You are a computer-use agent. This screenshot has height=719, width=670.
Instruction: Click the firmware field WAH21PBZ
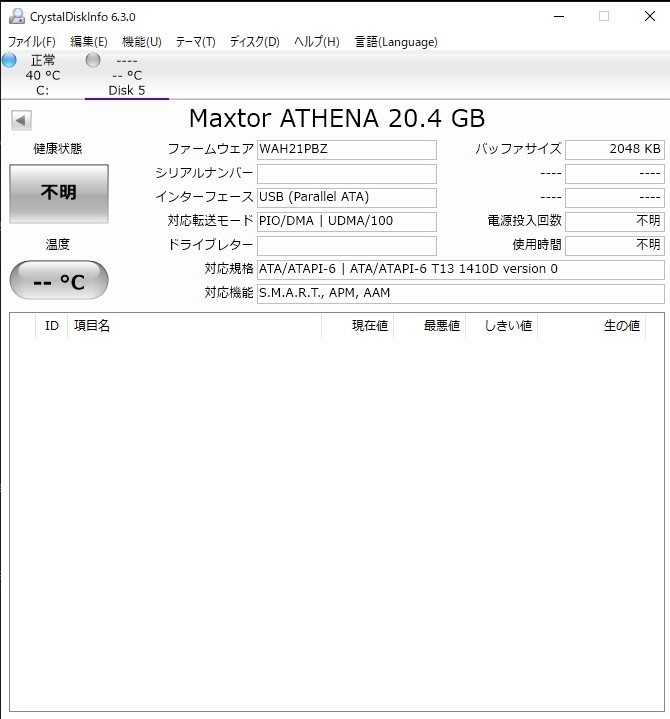coord(347,149)
